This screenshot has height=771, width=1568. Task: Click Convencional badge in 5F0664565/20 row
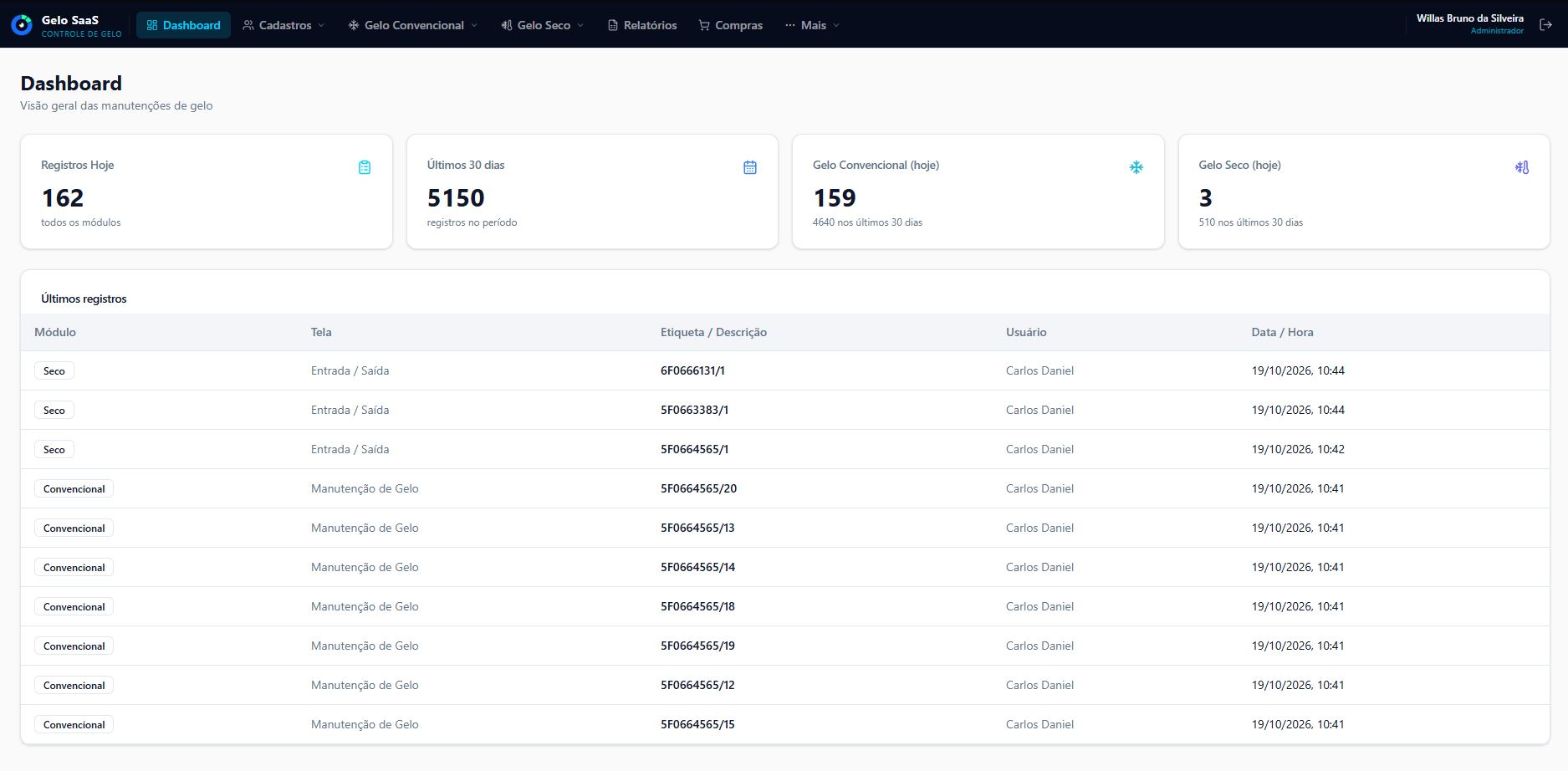coord(74,488)
